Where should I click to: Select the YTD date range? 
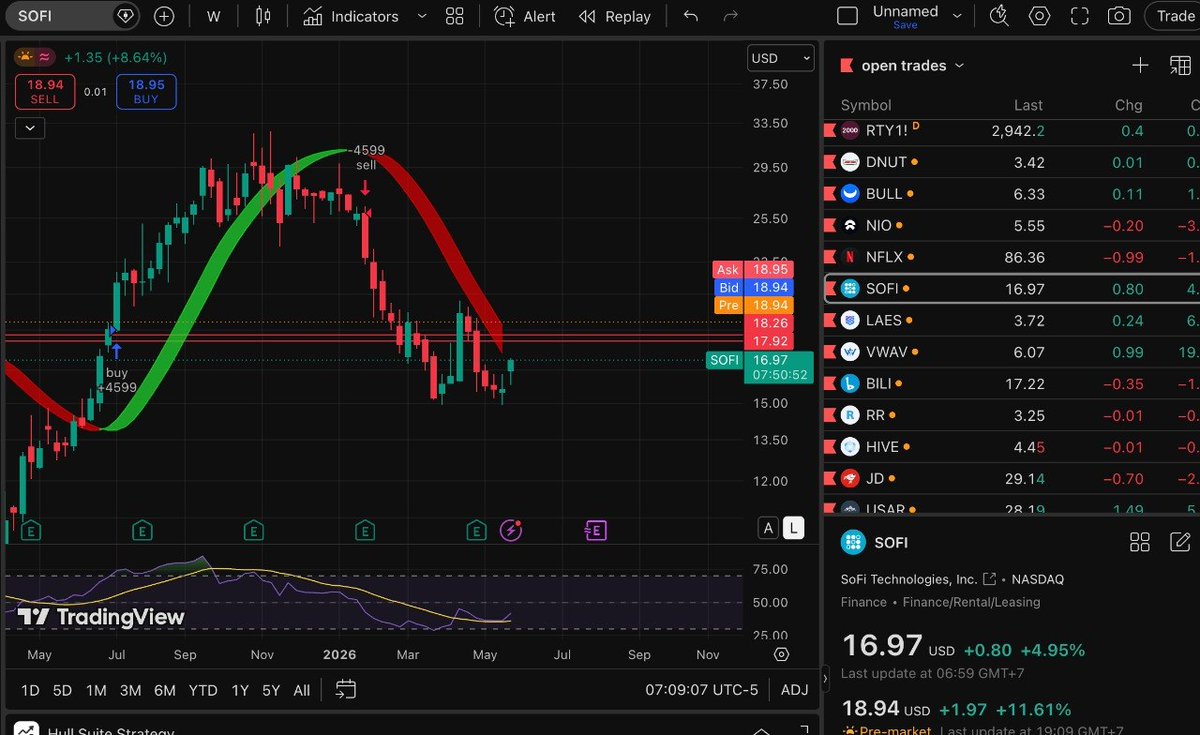click(x=203, y=690)
